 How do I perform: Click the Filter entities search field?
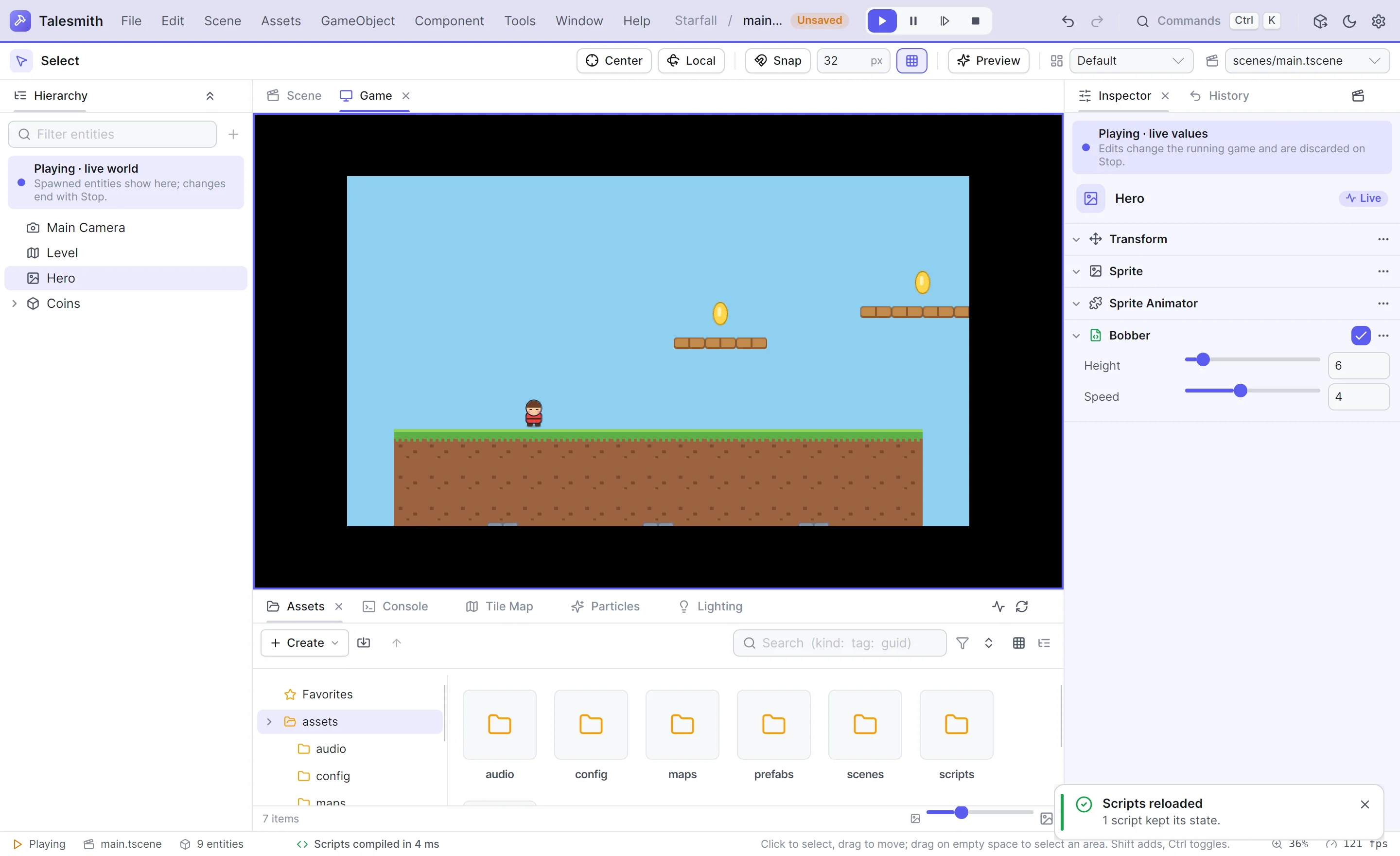click(112, 134)
